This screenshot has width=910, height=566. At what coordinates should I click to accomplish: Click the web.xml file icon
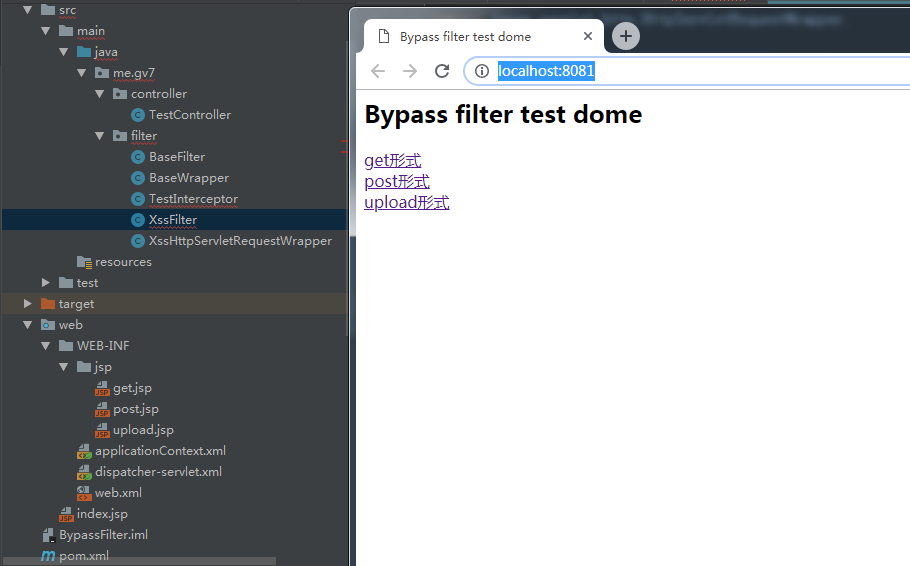[x=84, y=493]
